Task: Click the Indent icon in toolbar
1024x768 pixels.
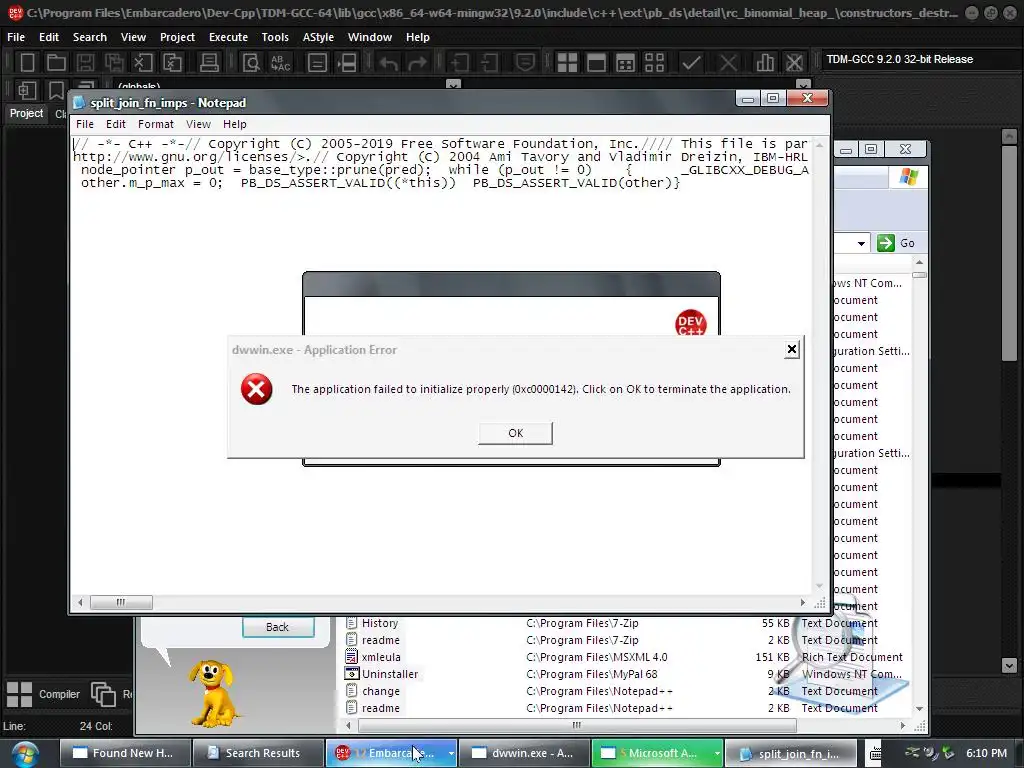Action: pos(459,63)
